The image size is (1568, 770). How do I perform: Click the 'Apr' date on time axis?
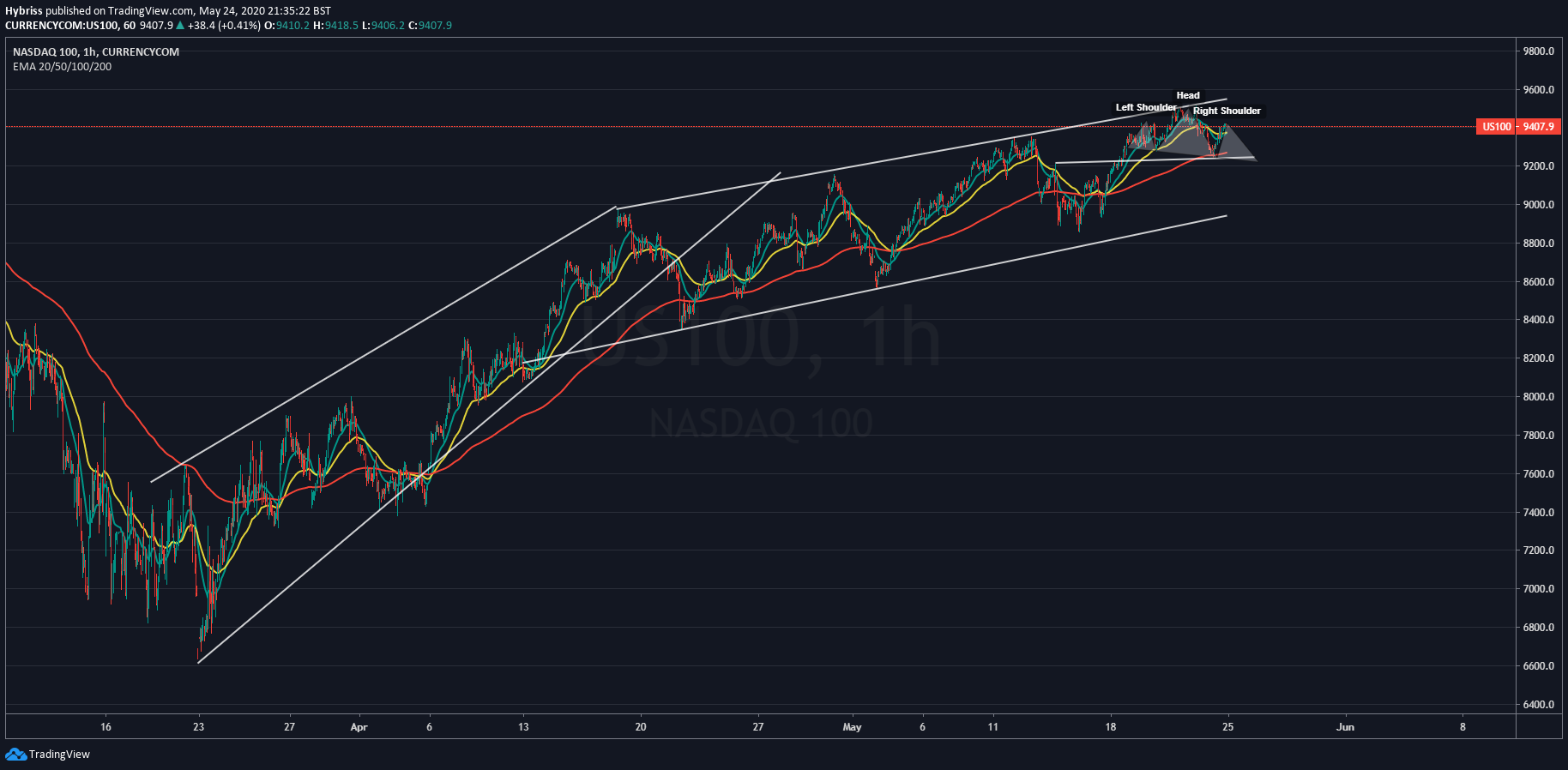coord(359,727)
